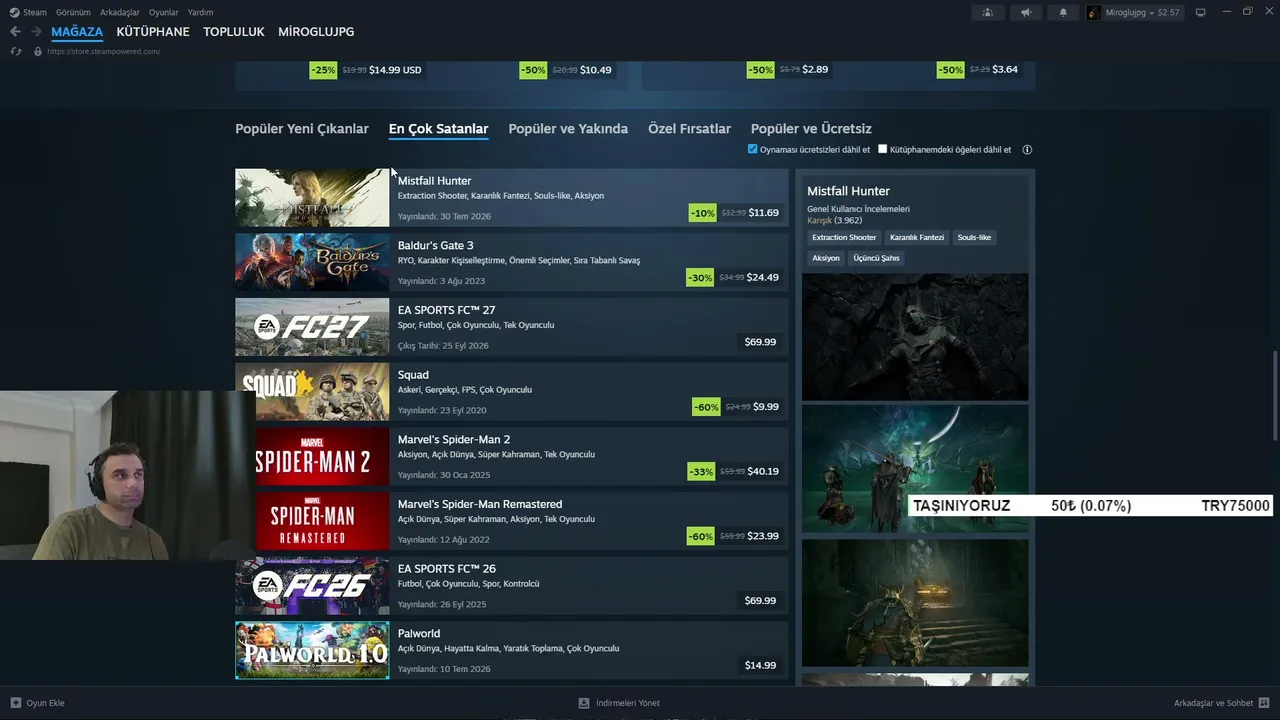Open the Mistfall Hunter list entry
The image size is (1280, 720).
click(512, 198)
